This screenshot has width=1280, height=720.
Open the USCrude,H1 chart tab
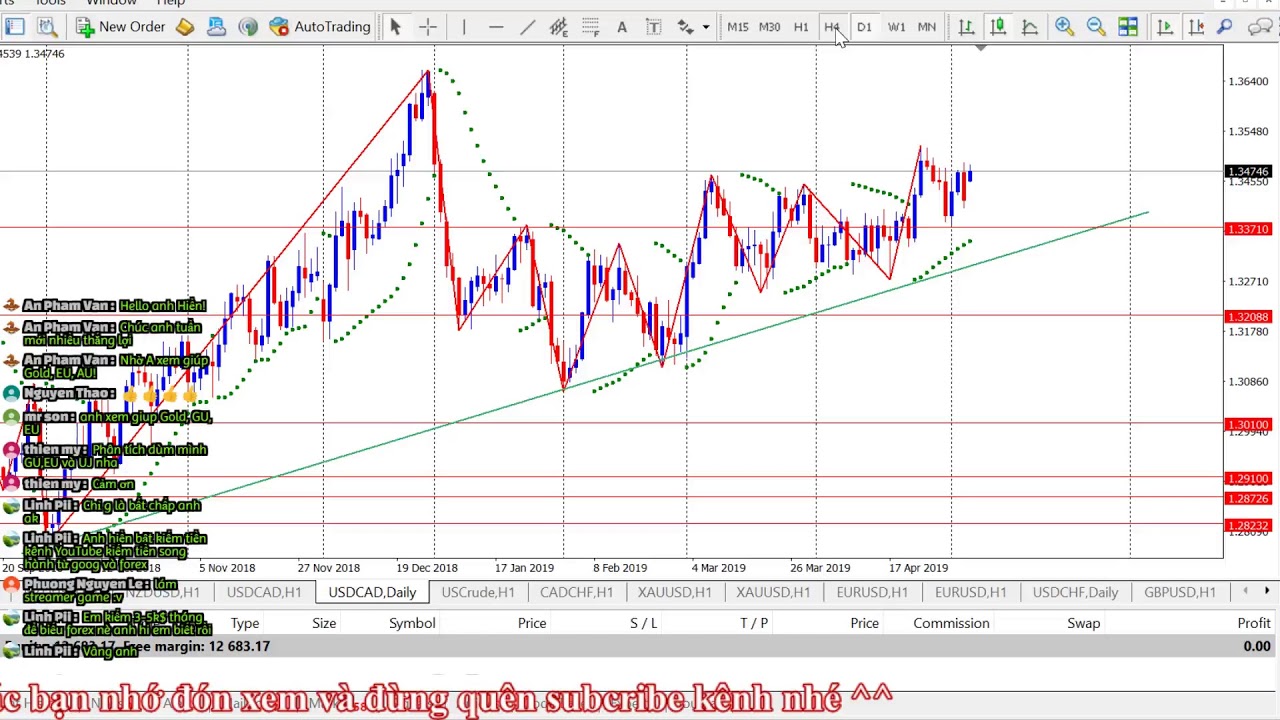[478, 592]
